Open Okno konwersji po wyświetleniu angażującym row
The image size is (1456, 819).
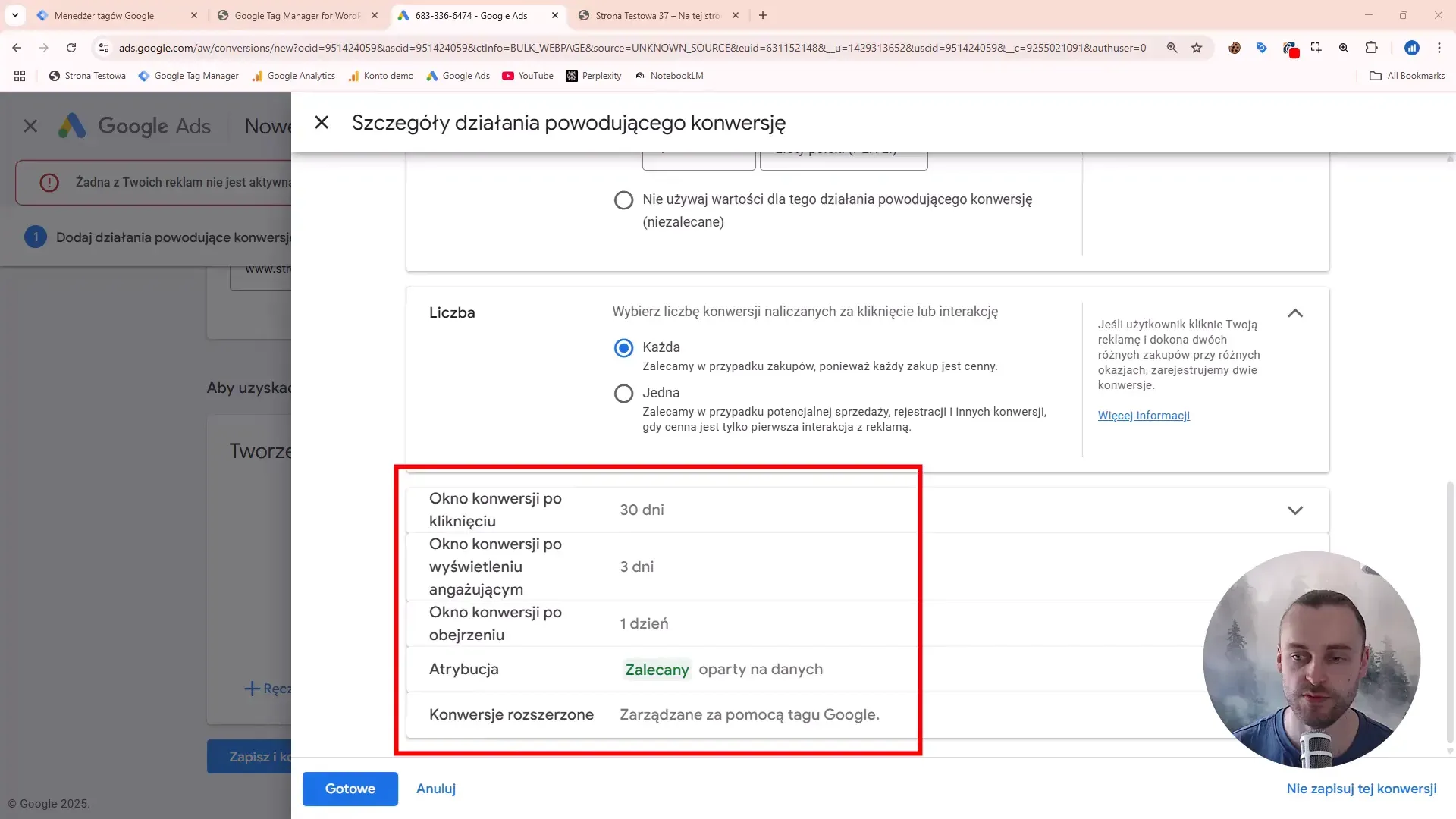[867, 567]
